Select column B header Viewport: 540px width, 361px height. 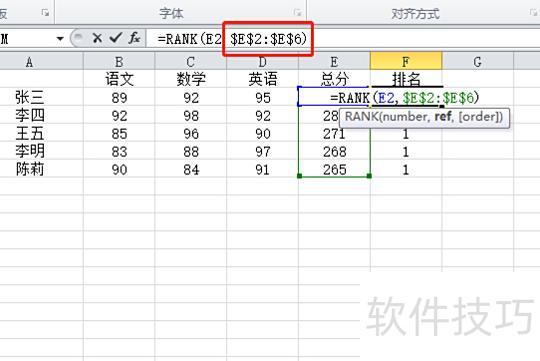[119, 62]
